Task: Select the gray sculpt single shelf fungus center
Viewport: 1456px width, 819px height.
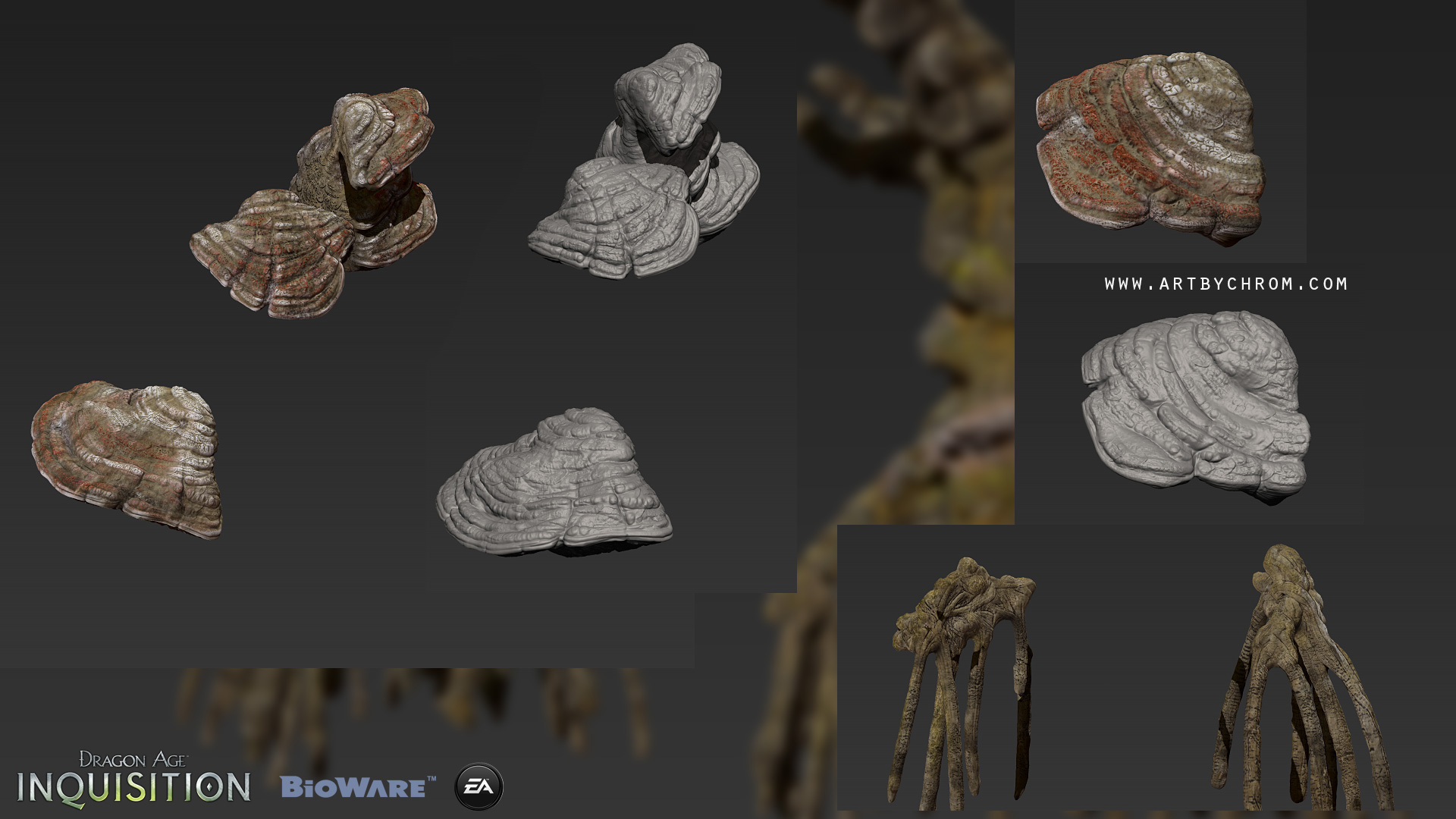Action: pyautogui.click(x=554, y=482)
